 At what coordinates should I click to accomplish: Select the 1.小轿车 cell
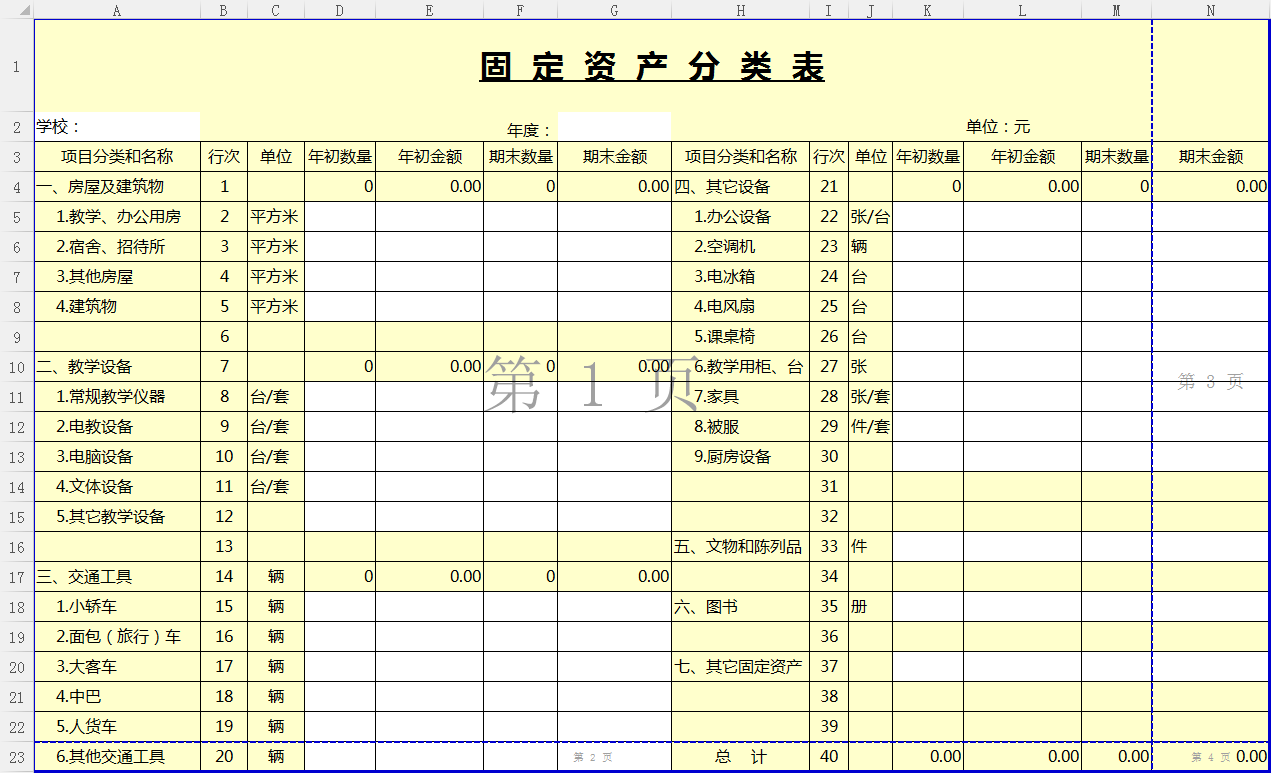click(x=117, y=607)
